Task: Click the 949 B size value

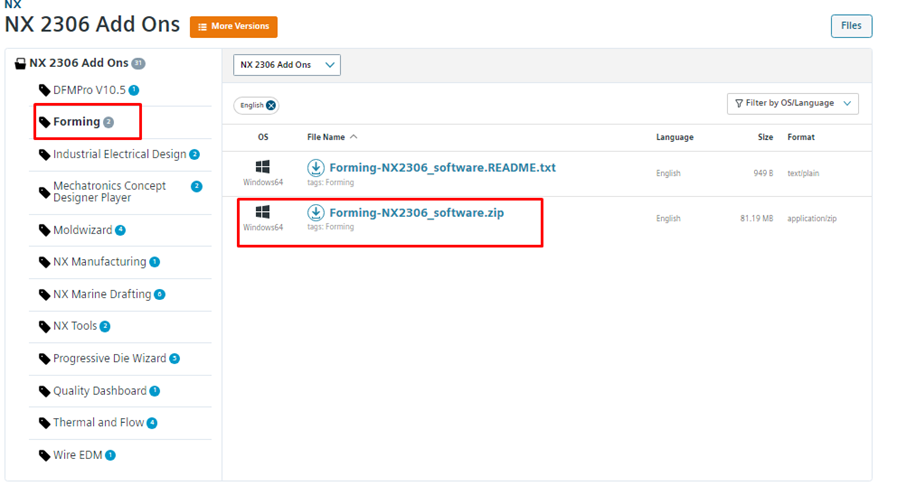Action: tap(763, 173)
